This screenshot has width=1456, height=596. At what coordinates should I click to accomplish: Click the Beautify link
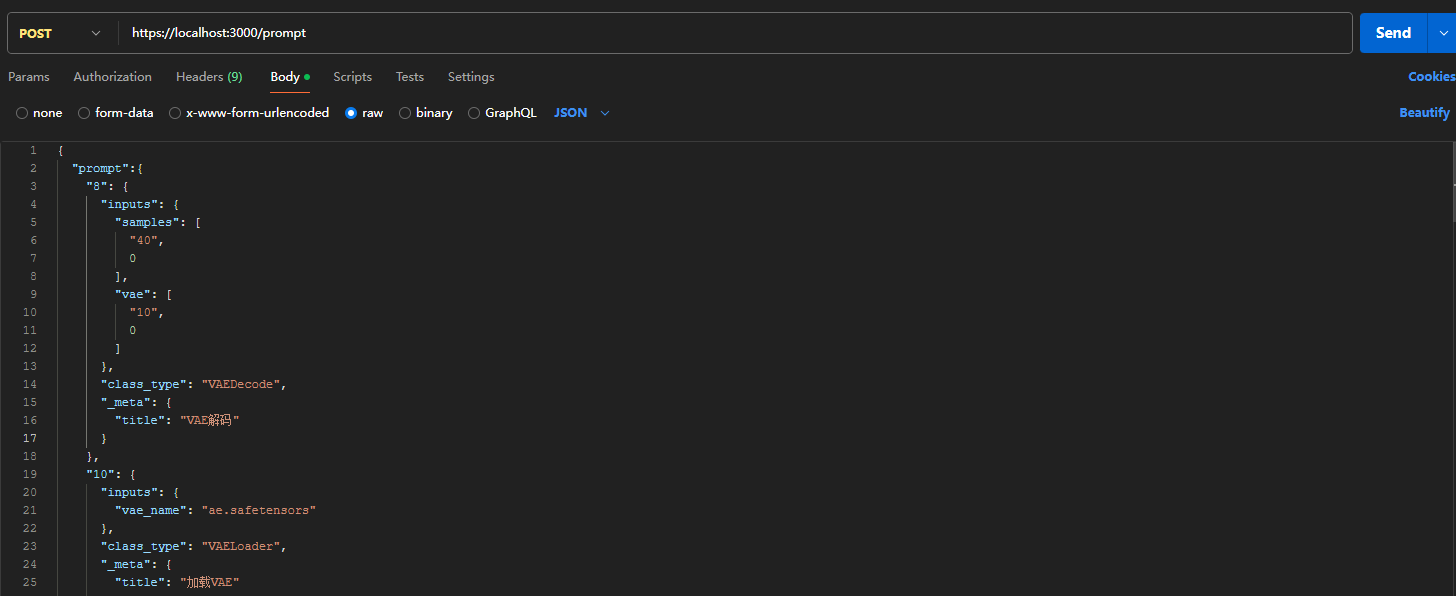pyautogui.click(x=1424, y=113)
